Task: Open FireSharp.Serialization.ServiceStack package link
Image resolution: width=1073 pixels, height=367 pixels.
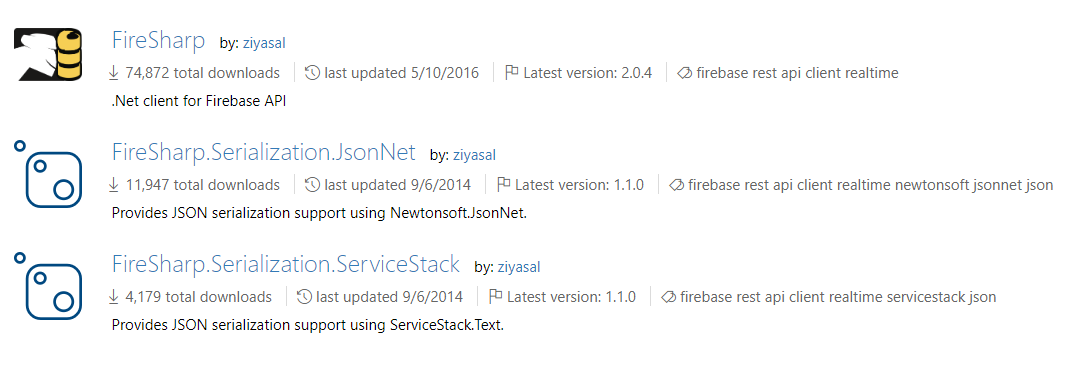Action: click(x=285, y=264)
